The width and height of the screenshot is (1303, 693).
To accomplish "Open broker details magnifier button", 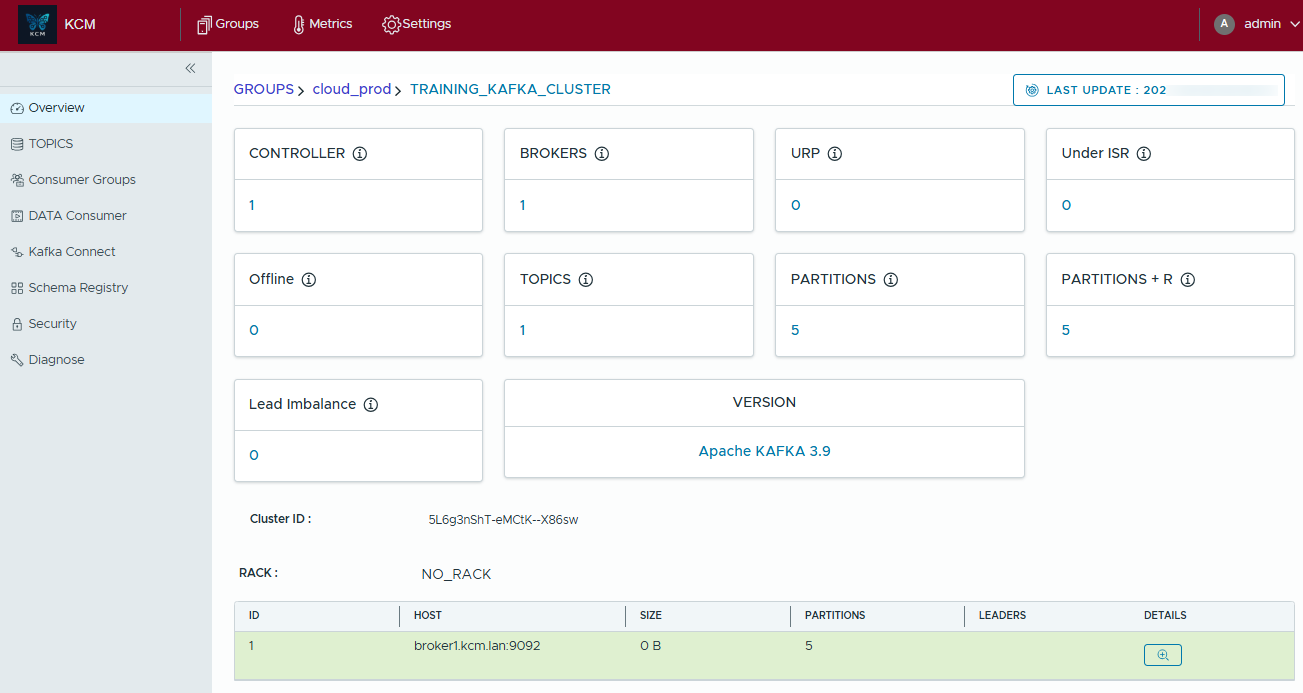I will 1162,655.
